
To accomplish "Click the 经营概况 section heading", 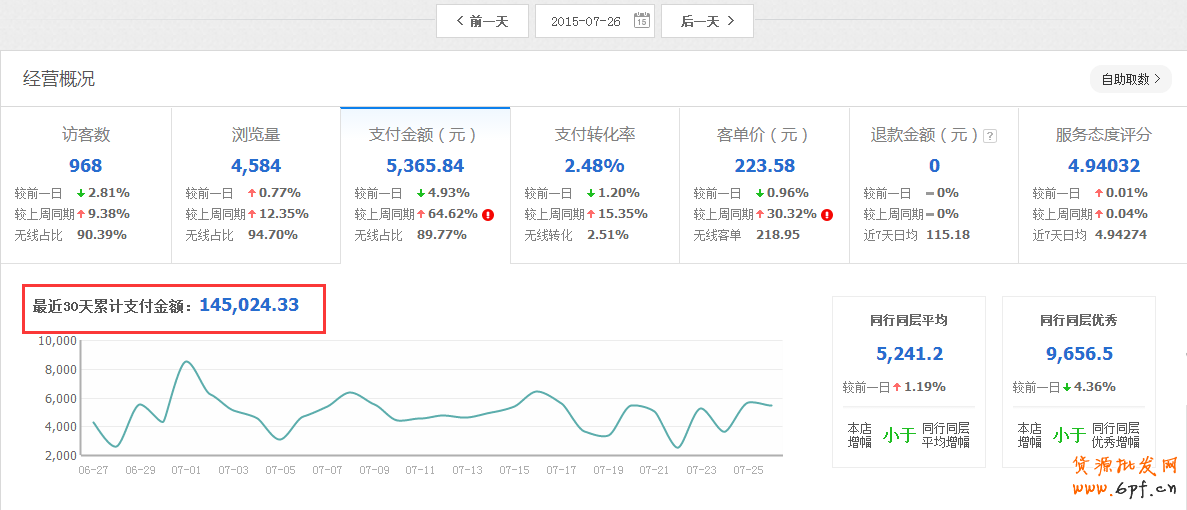I will point(59,79).
